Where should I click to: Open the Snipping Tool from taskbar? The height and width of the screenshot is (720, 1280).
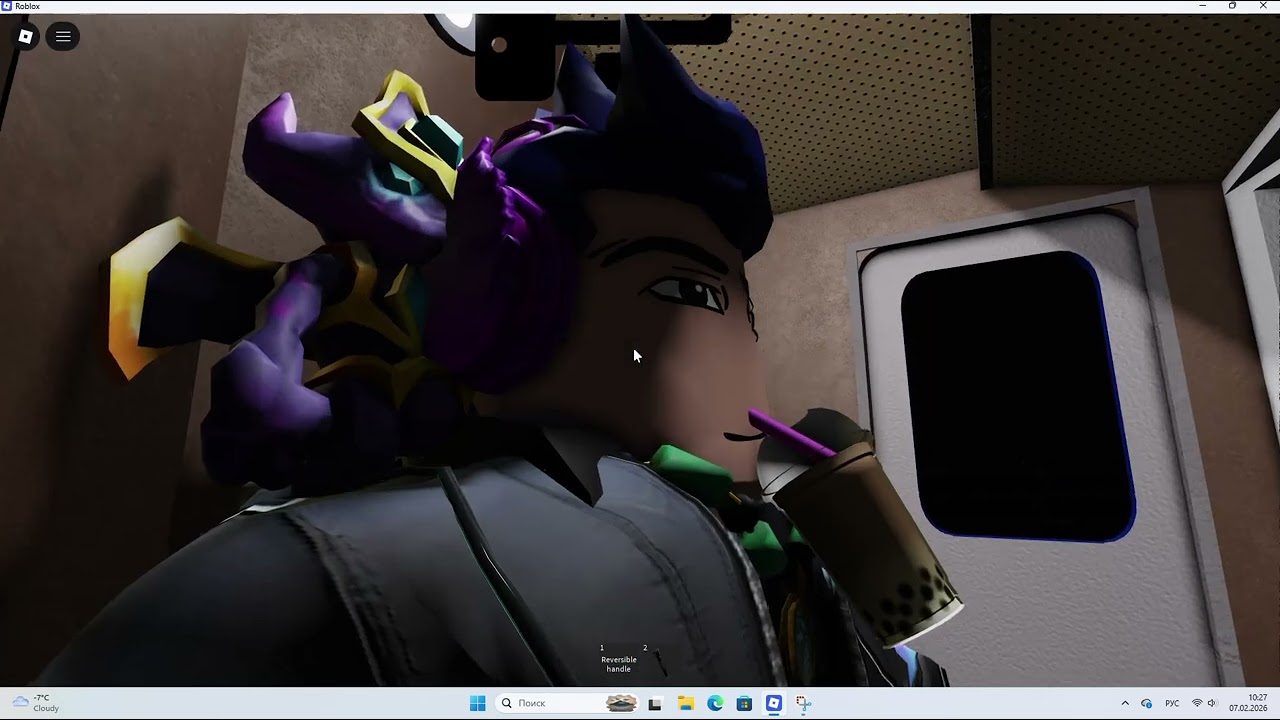point(804,703)
